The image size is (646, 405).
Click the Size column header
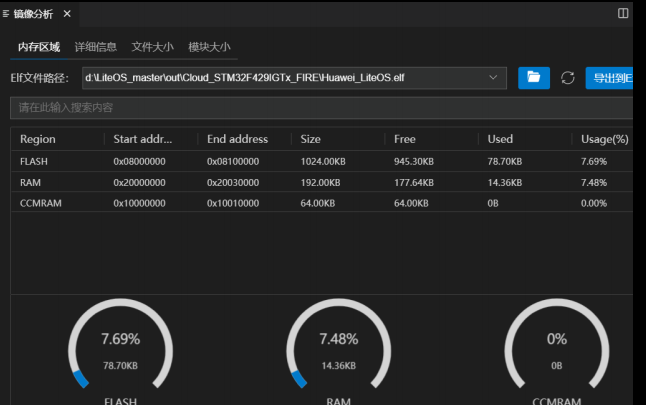click(310, 139)
